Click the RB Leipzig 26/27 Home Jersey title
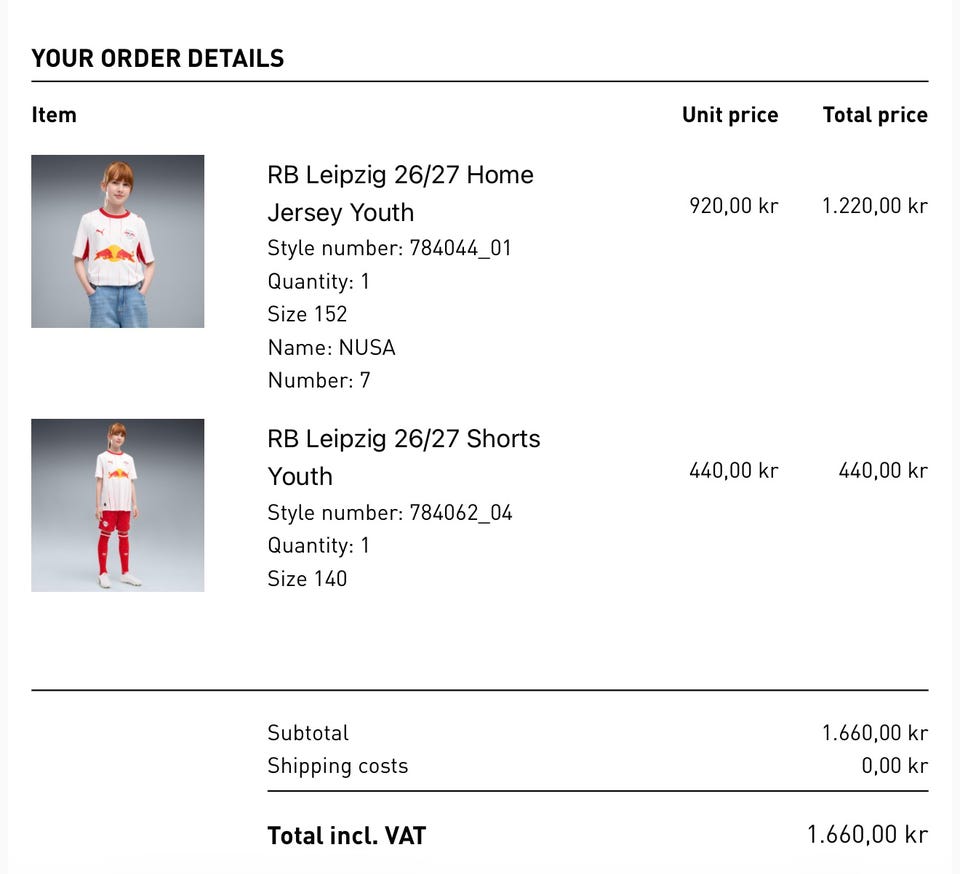 pyautogui.click(x=400, y=193)
